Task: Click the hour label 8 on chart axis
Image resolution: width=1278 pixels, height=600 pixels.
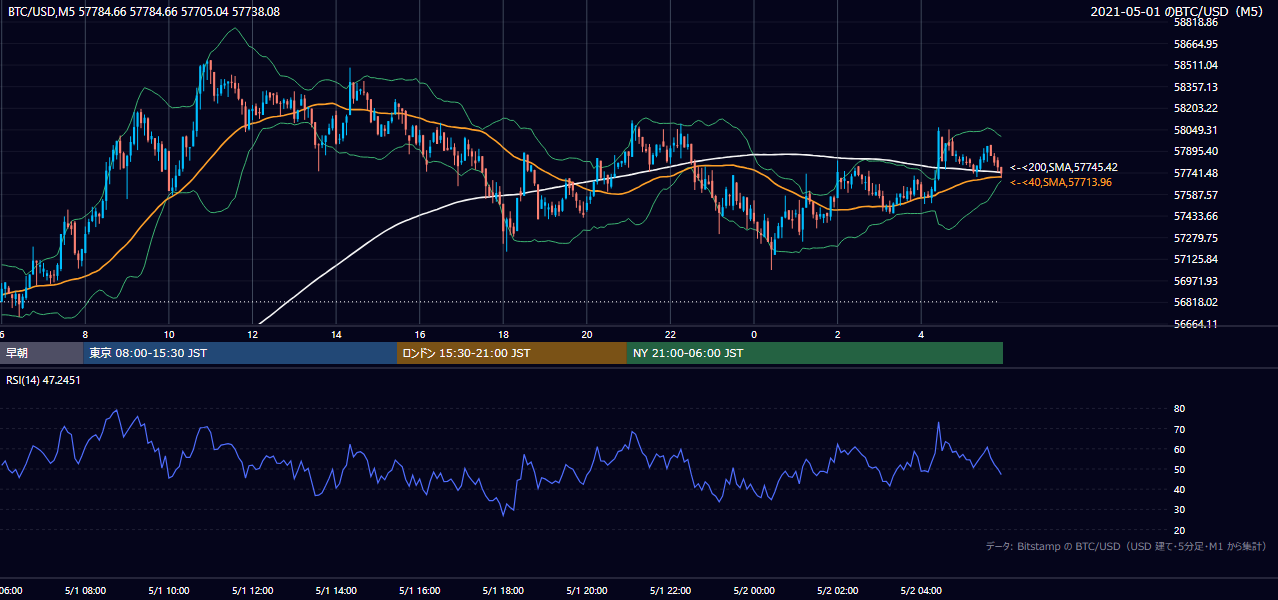Action: pos(85,334)
